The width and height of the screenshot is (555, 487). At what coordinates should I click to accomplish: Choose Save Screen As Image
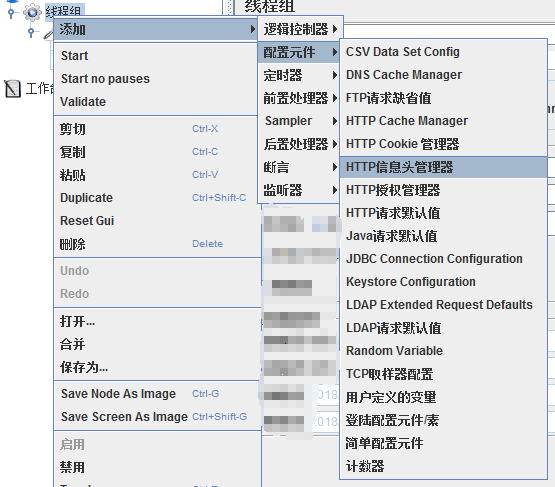point(157,417)
